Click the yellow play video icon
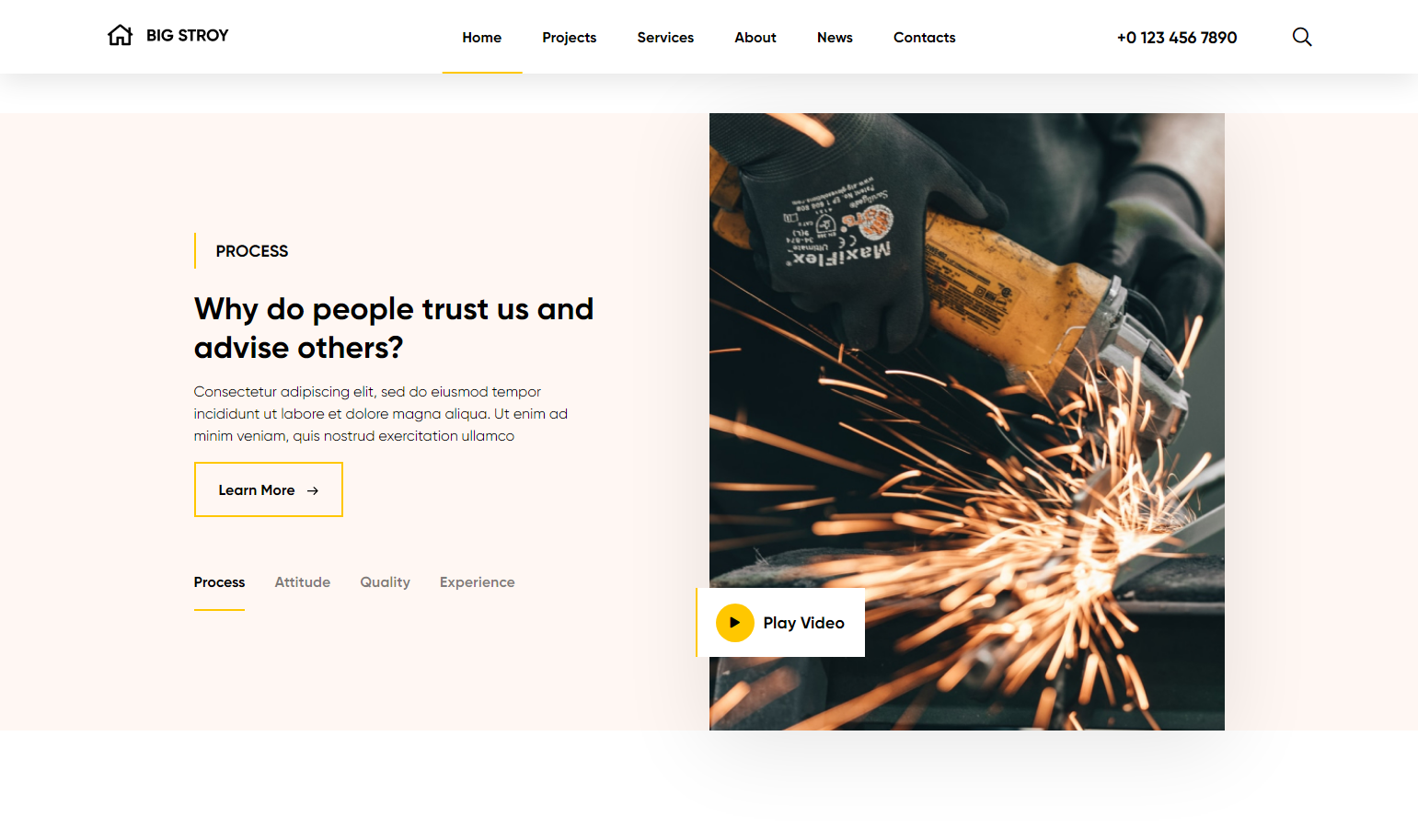 click(x=734, y=623)
